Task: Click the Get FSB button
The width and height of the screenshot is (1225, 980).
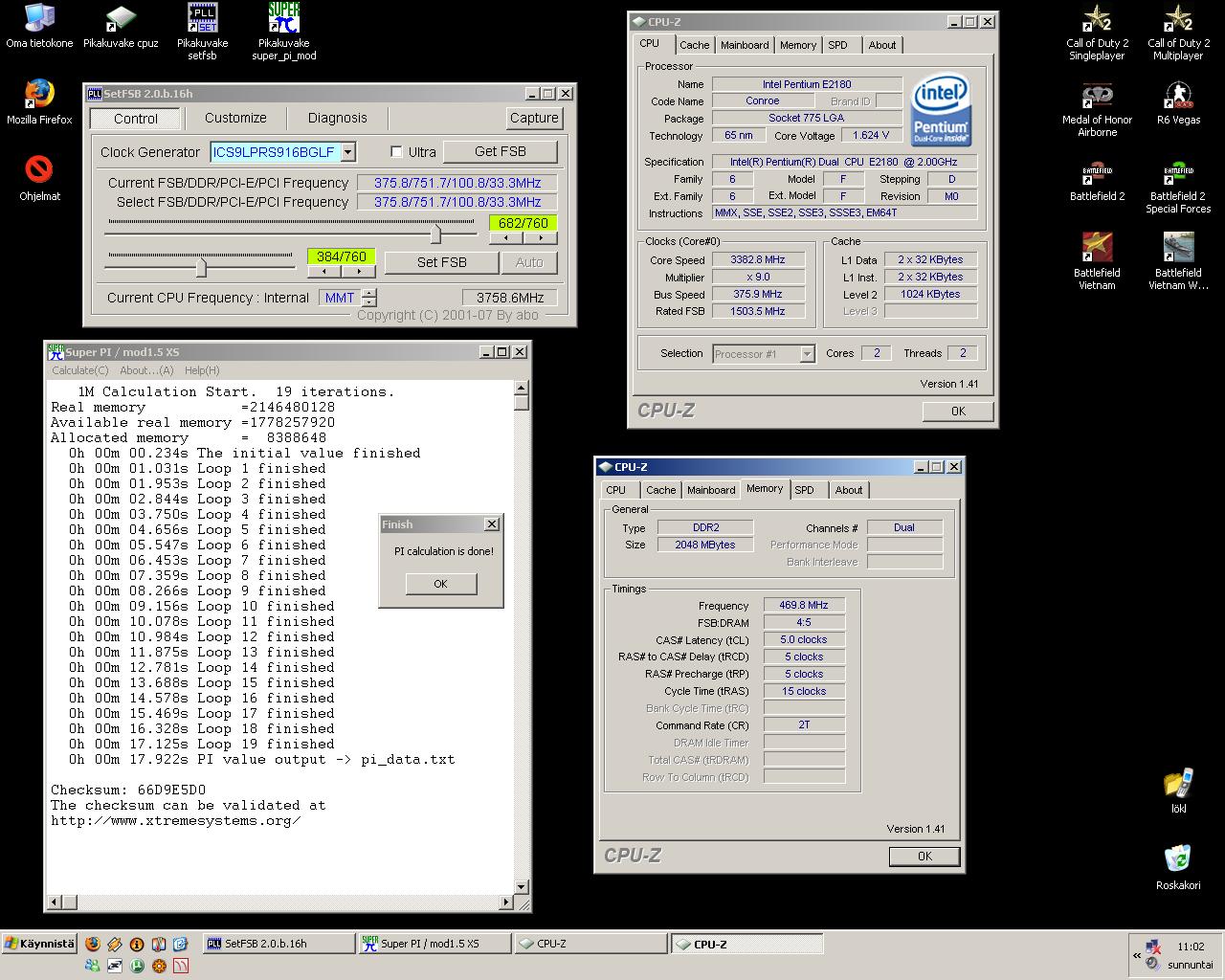Action: coord(501,151)
